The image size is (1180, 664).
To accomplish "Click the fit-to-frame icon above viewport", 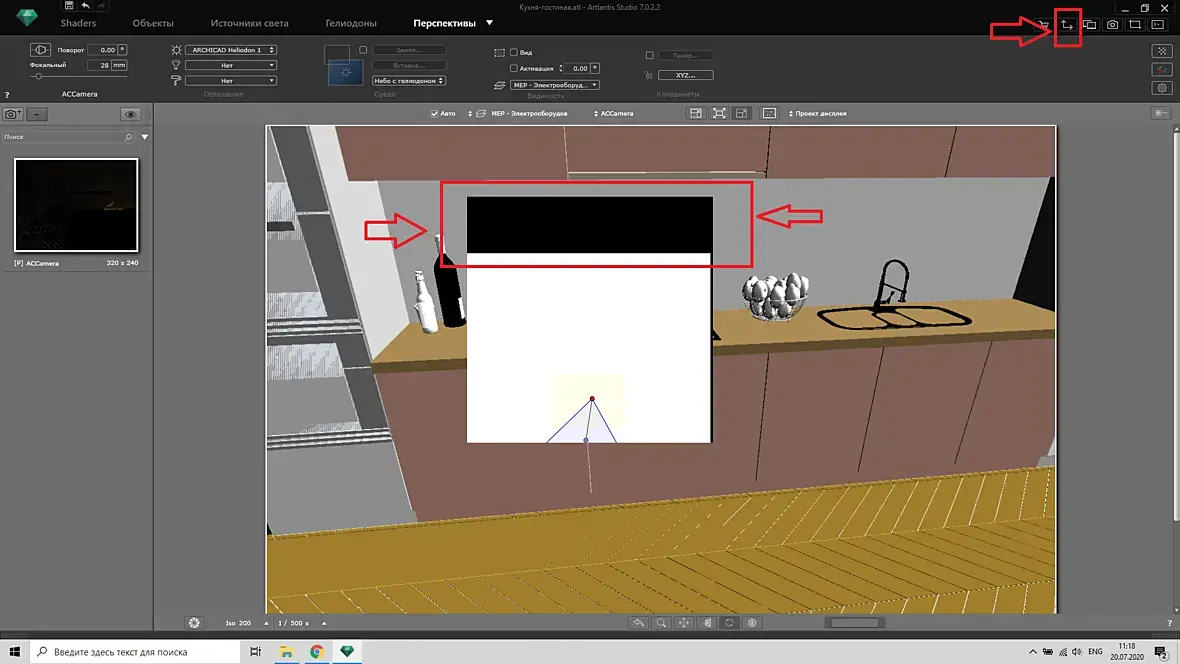I will point(719,114).
